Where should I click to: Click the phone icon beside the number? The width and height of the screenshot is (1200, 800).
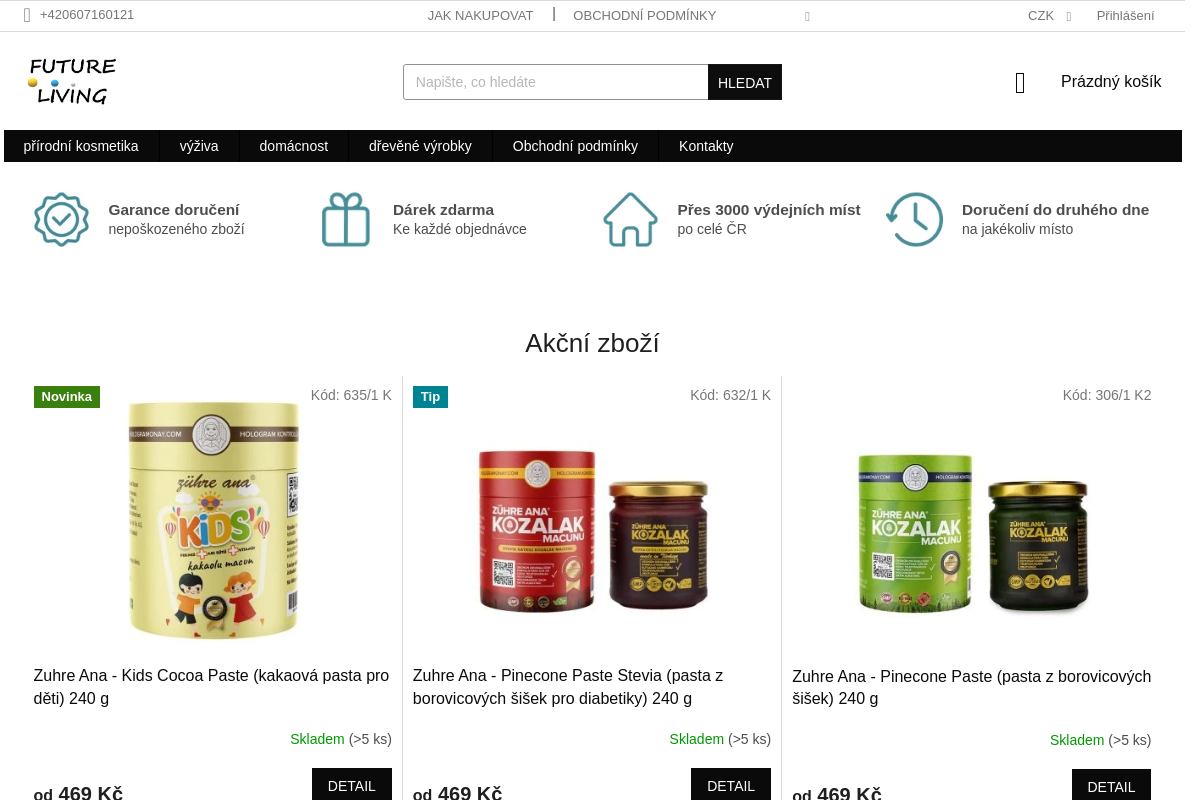[x=27, y=15]
